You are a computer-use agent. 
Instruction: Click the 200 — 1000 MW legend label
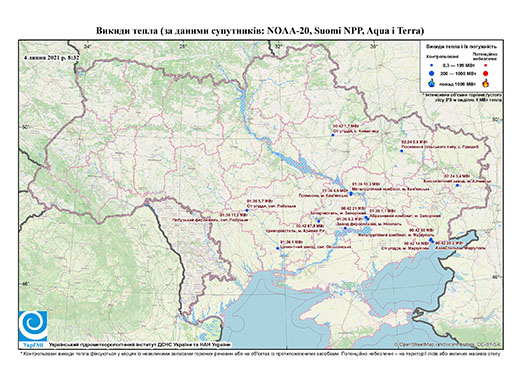(459, 74)
